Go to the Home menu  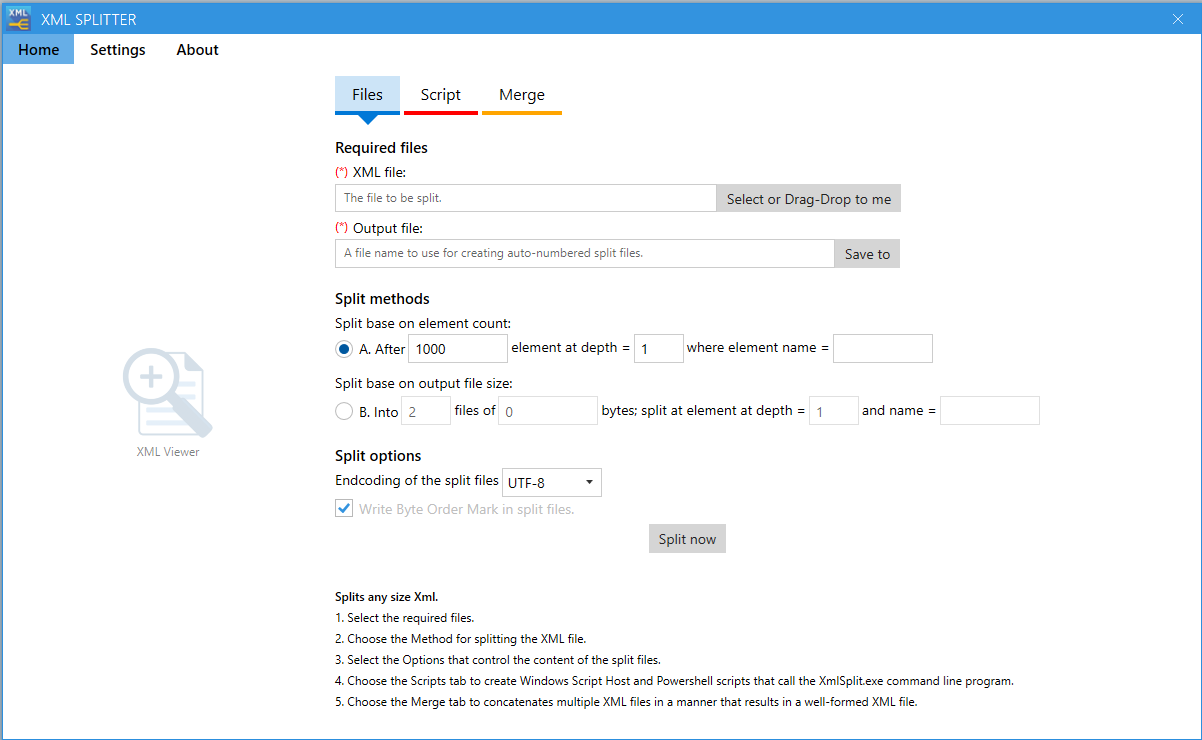(38, 50)
